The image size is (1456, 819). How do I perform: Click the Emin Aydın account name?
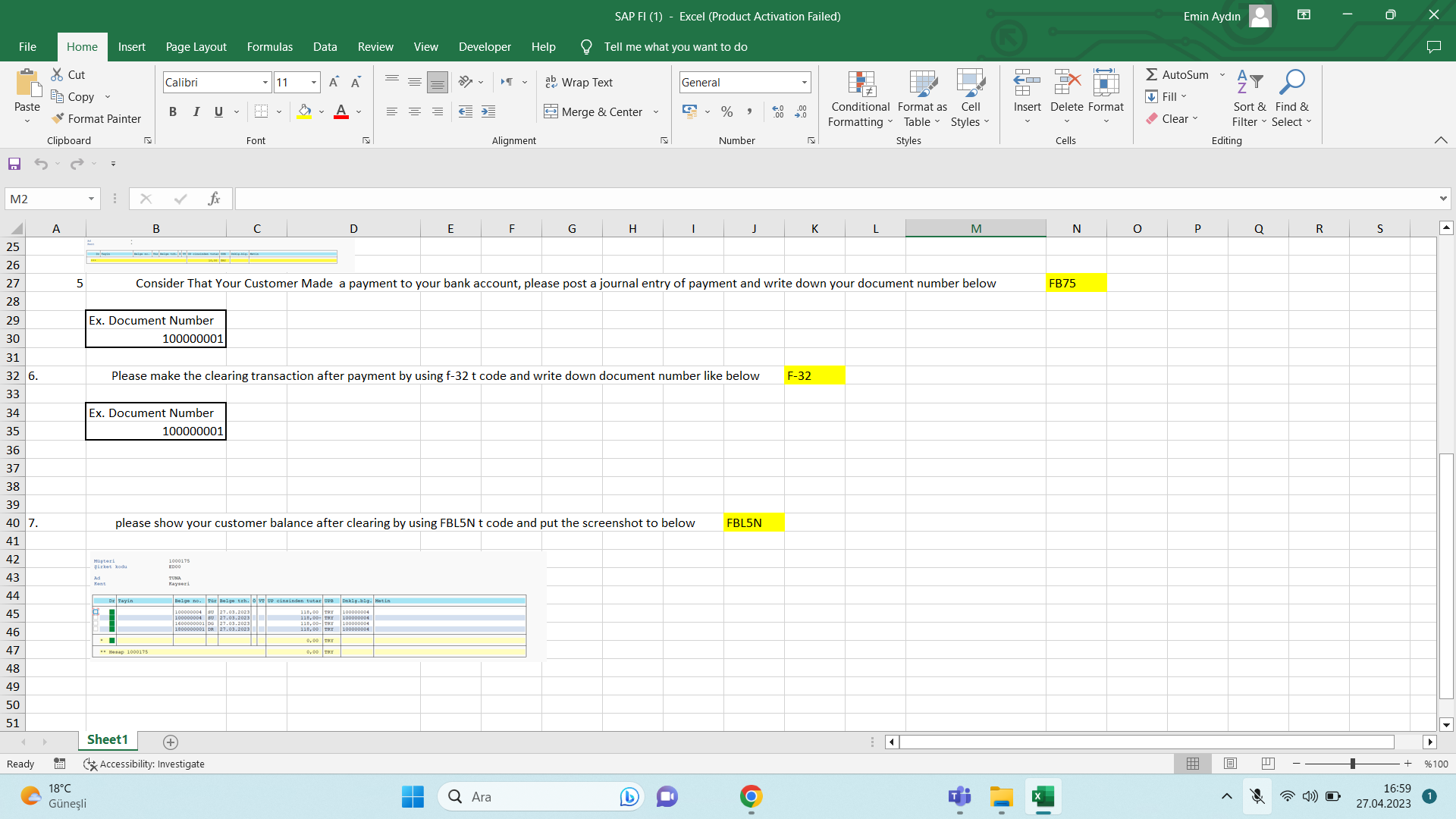(x=1212, y=17)
